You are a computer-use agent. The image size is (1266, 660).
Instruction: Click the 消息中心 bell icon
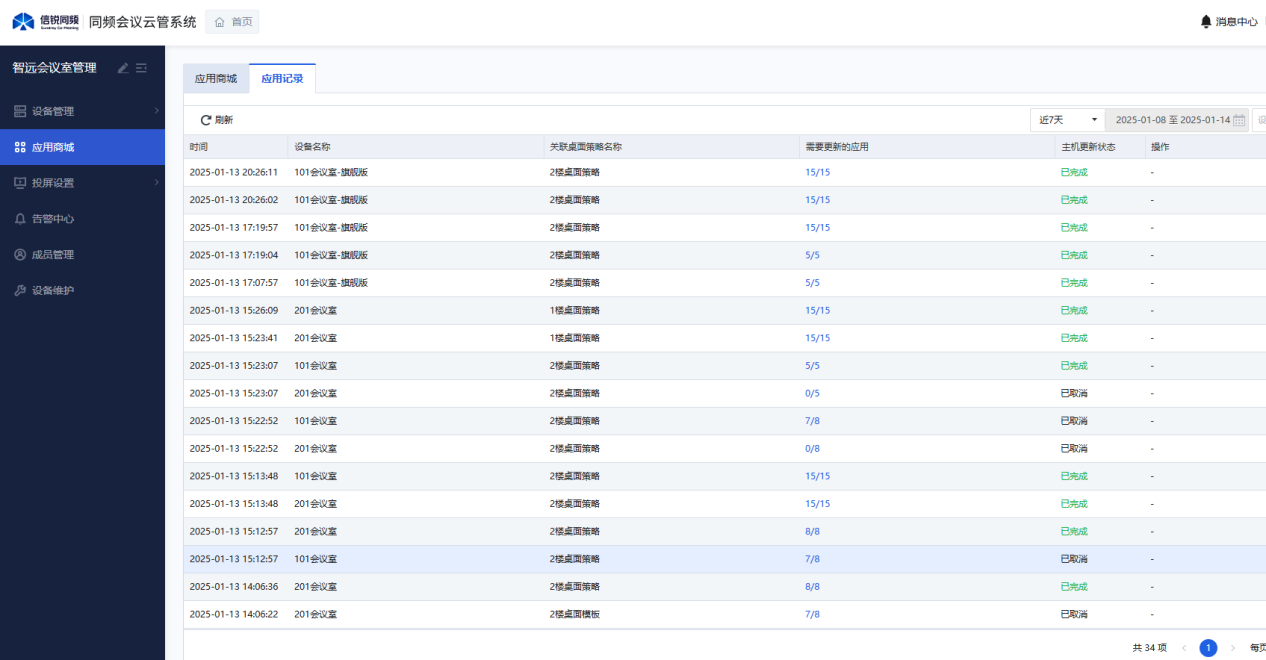pos(1206,22)
